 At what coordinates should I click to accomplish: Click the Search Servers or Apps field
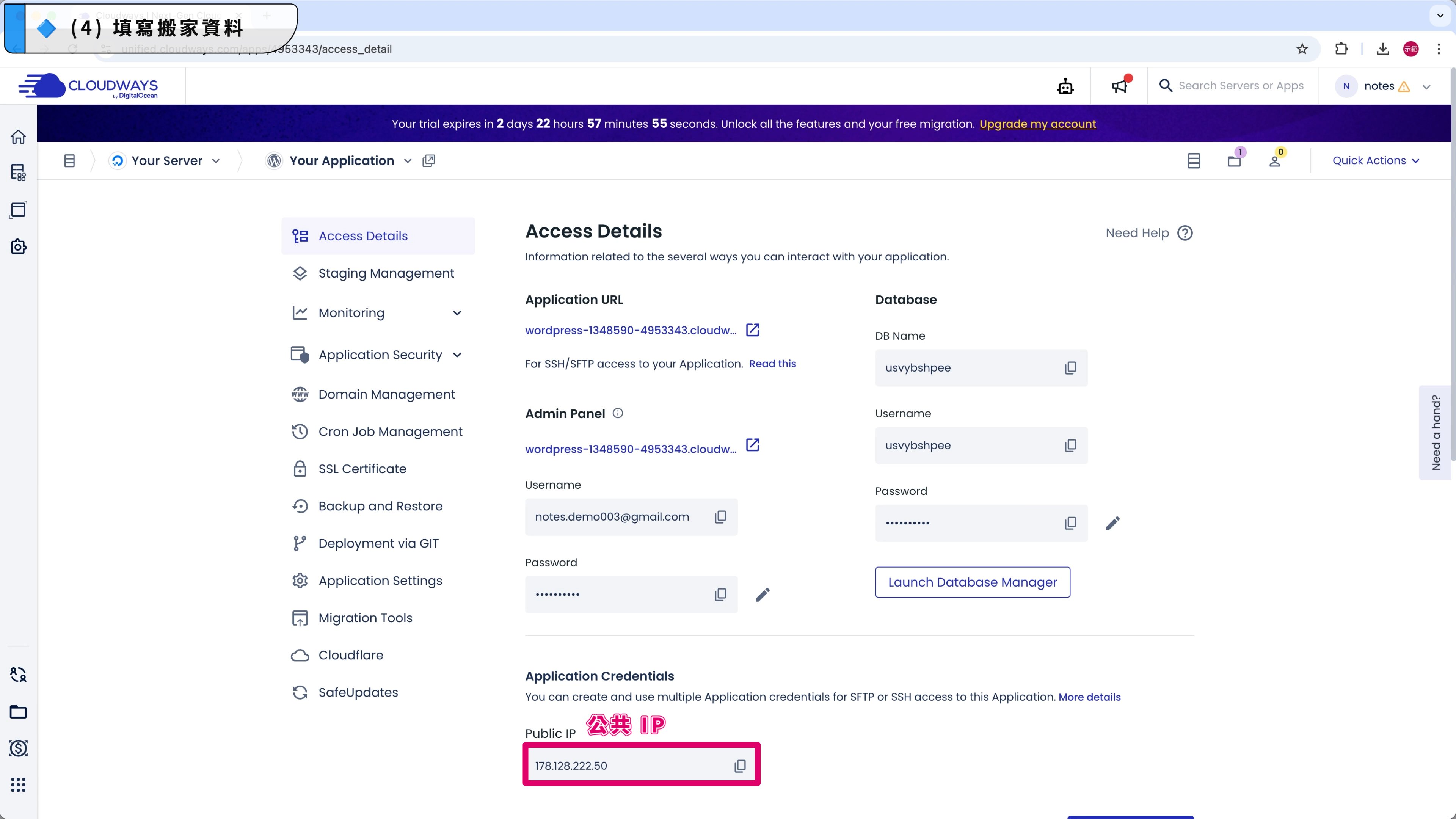click(x=1240, y=86)
